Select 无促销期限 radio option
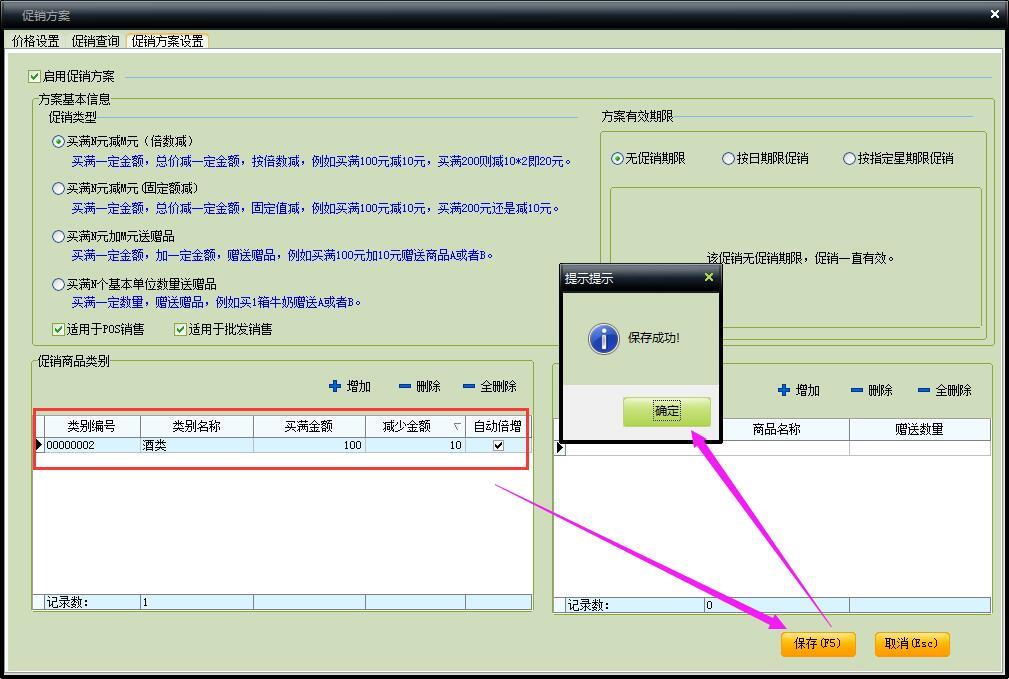1009x679 pixels. [617, 158]
